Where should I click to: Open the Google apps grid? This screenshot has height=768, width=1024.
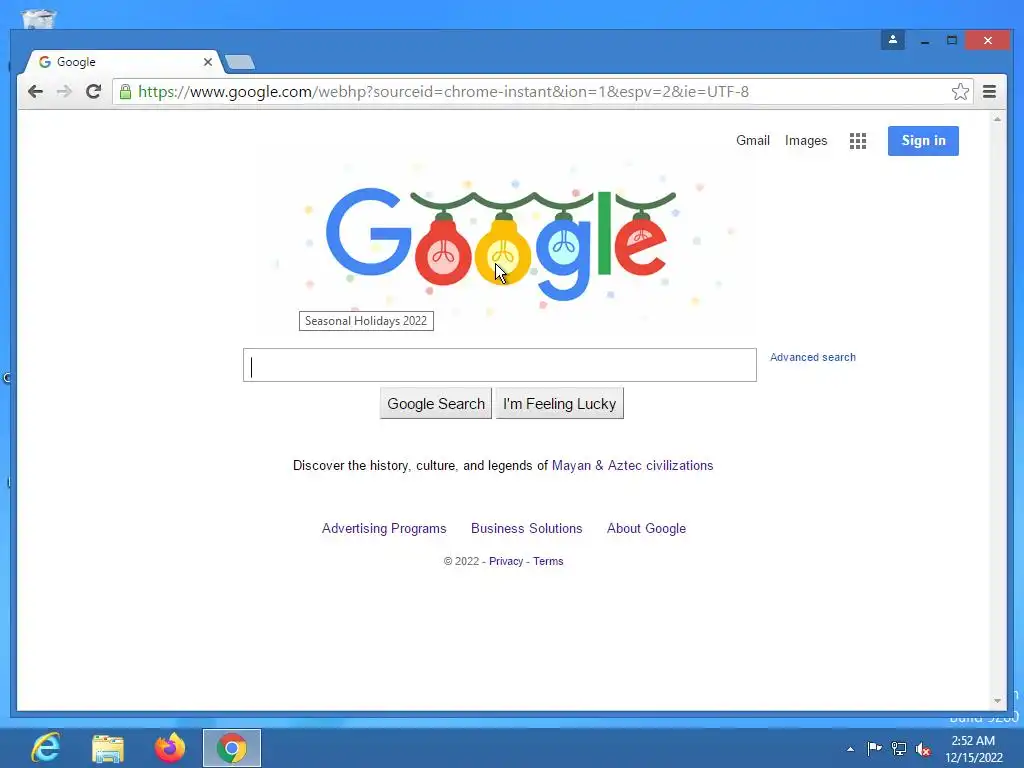click(x=857, y=140)
